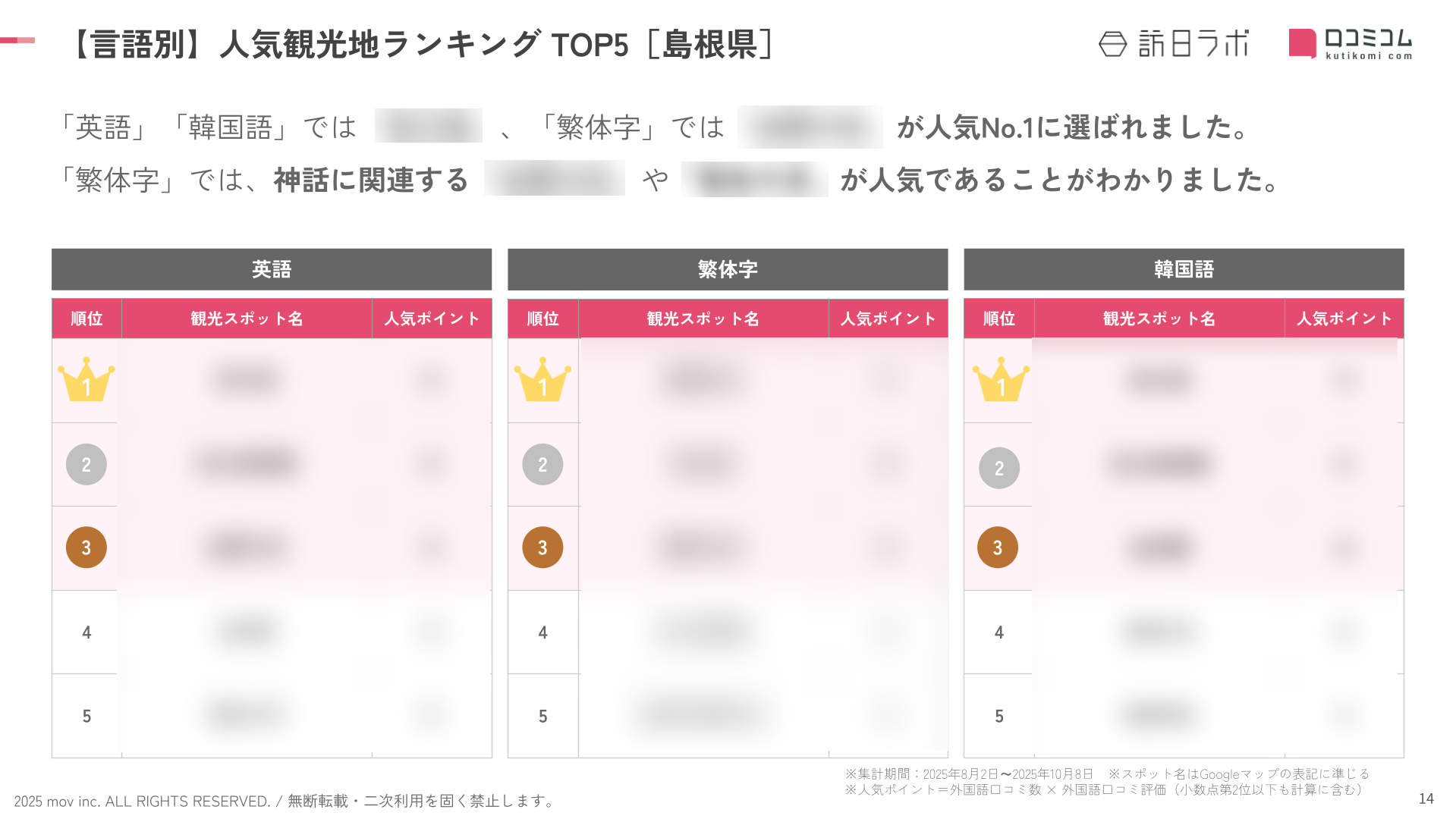Click rank 5 cell in 英語 table
The image size is (1456, 819).
coord(86,716)
